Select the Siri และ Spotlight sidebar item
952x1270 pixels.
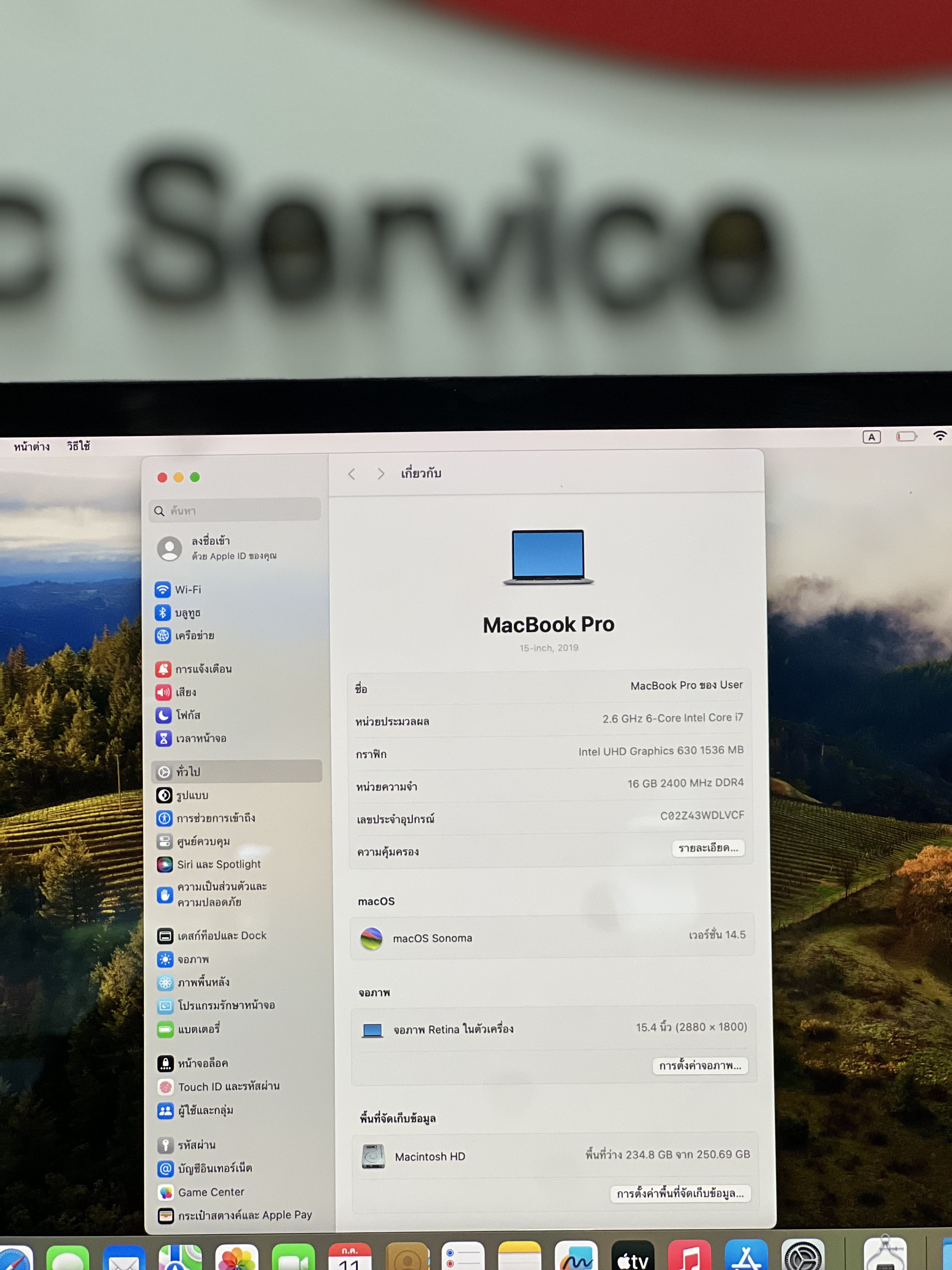[218, 864]
